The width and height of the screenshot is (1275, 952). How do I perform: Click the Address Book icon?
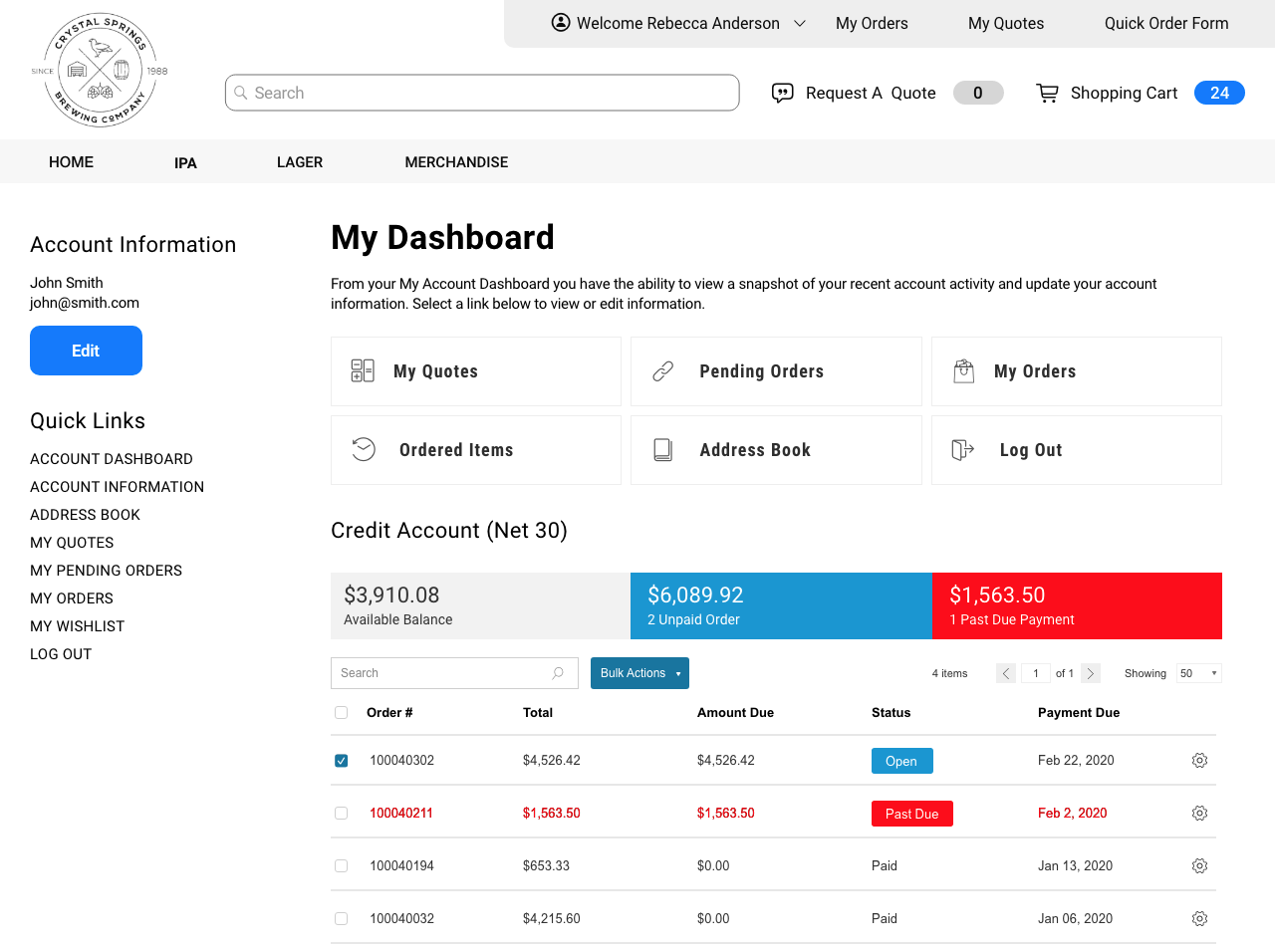663,450
